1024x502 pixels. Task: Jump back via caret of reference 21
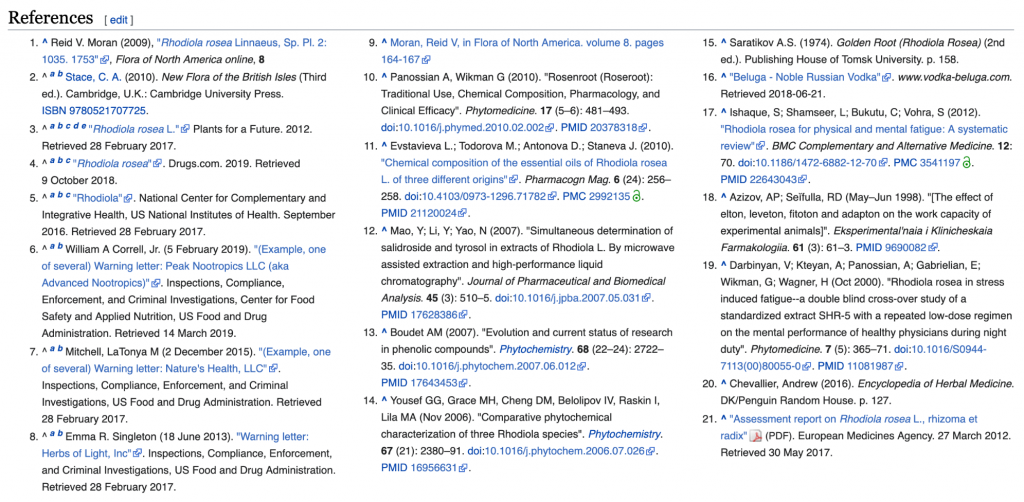pyautogui.click(x=724, y=418)
